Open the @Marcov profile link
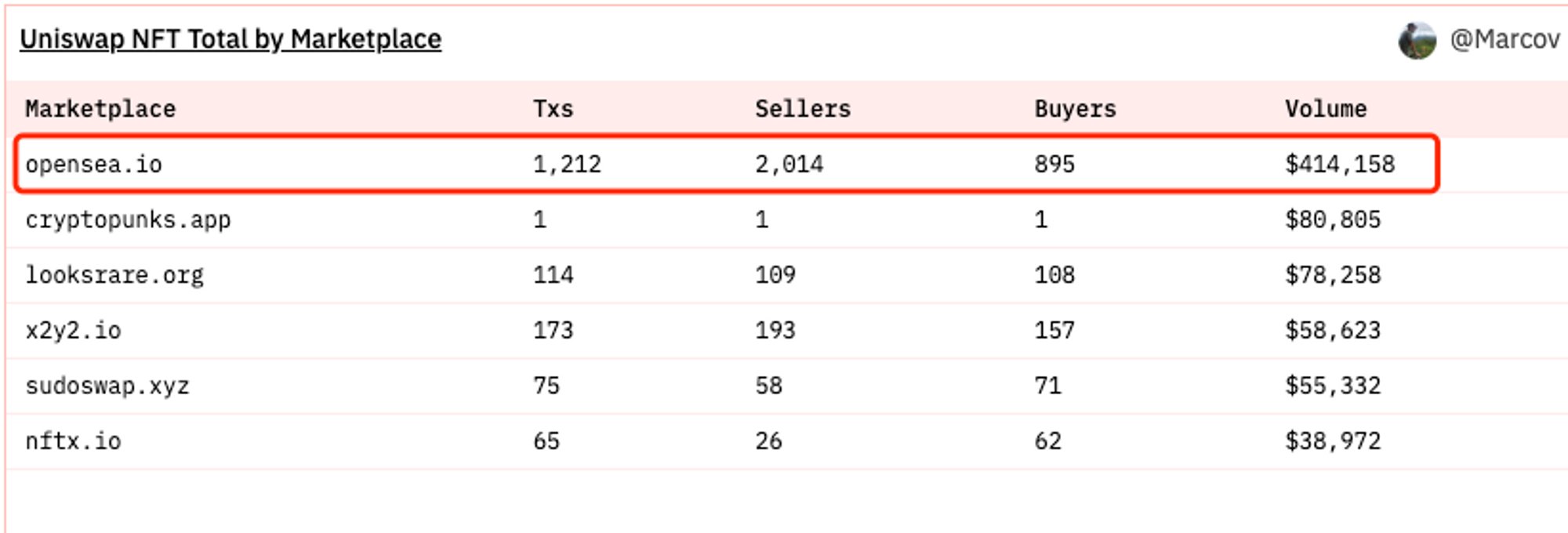Viewport: 1568px width, 533px height. [1504, 39]
